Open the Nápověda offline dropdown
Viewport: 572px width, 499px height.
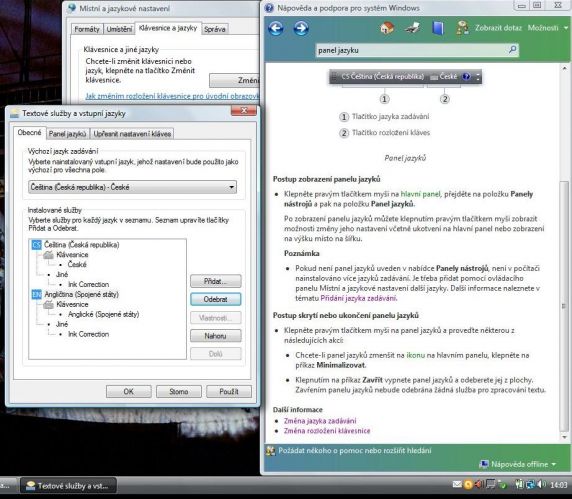[x=519, y=464]
